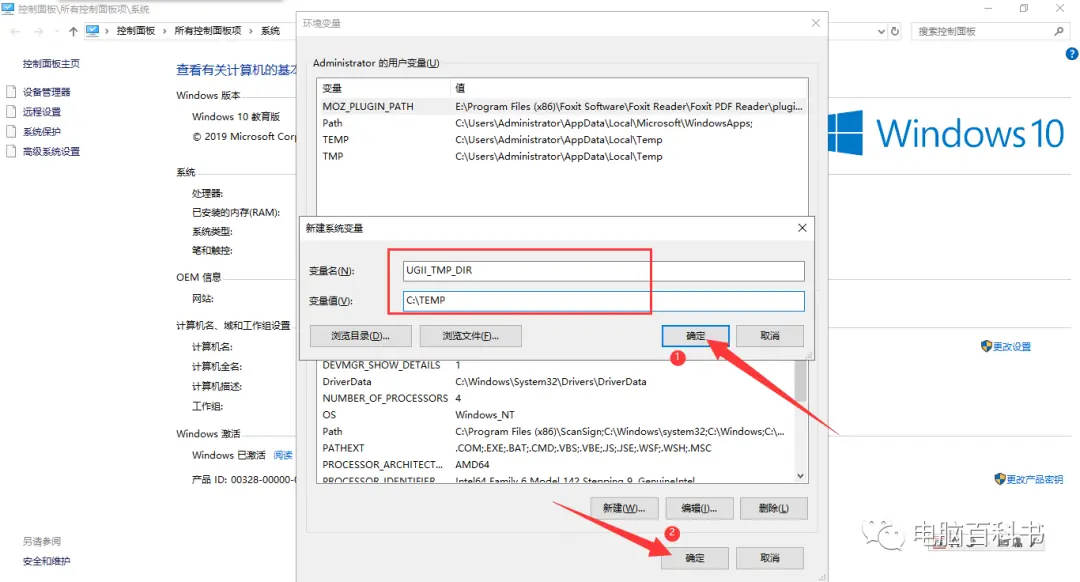Viewport: 1080px width, 582px height.
Task: Select the TEMP user variable row
Action: (x=562, y=140)
